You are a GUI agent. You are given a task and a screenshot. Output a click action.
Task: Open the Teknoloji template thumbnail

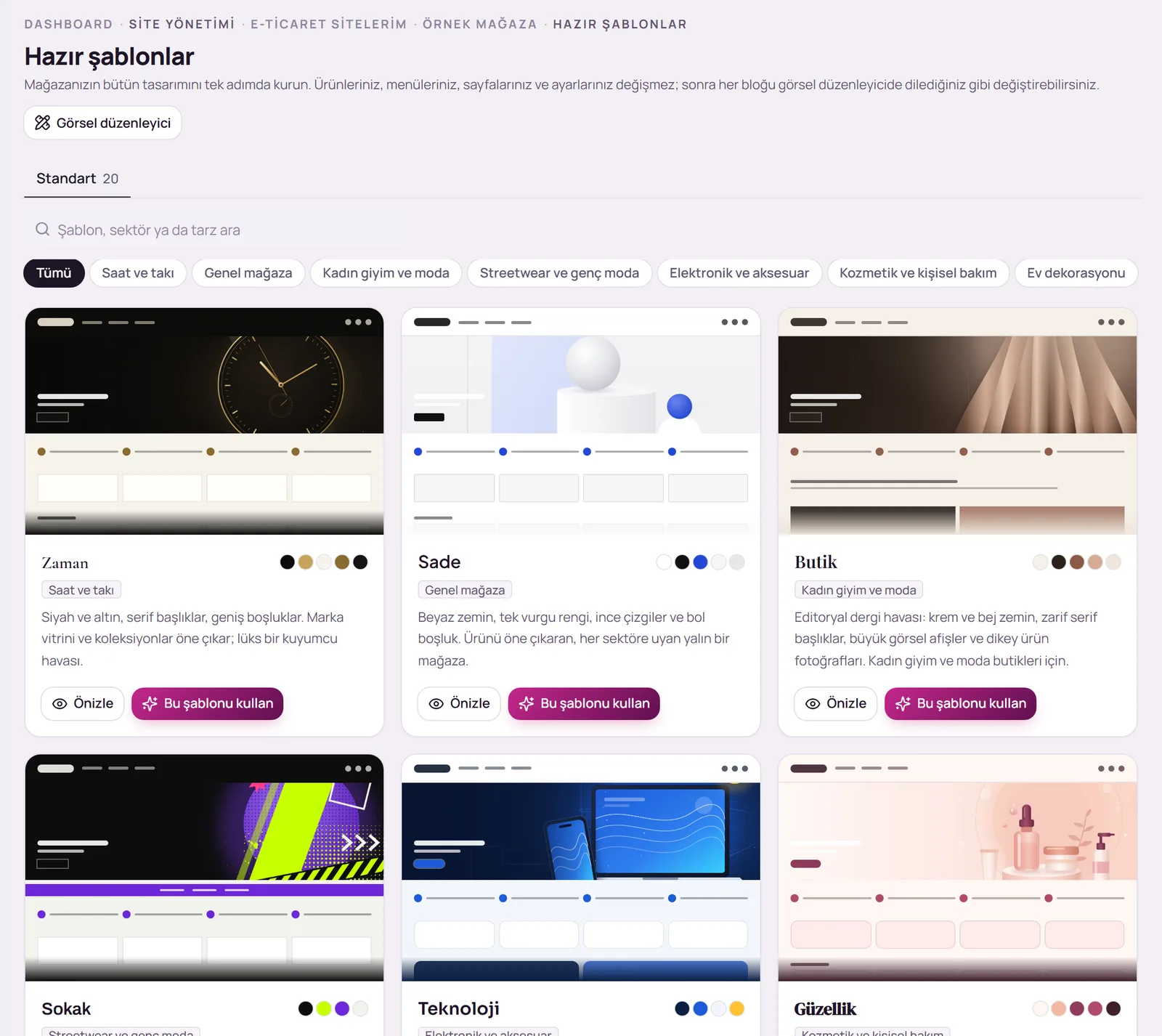coord(581,867)
